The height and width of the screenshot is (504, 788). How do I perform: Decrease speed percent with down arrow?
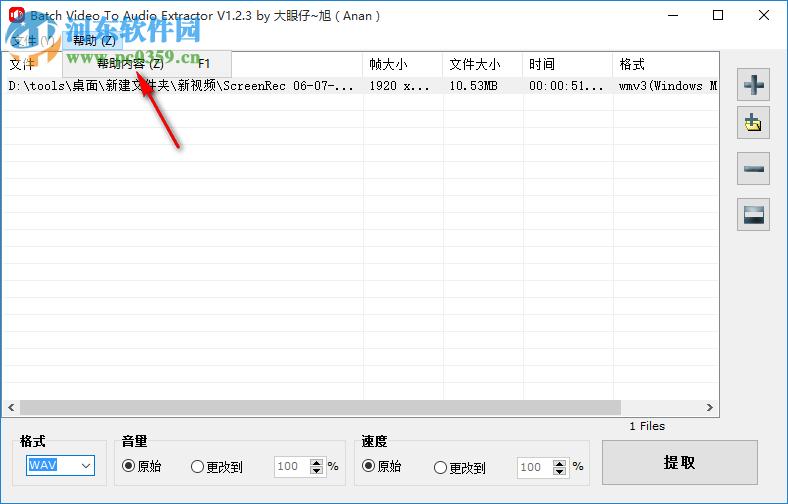tap(559, 472)
